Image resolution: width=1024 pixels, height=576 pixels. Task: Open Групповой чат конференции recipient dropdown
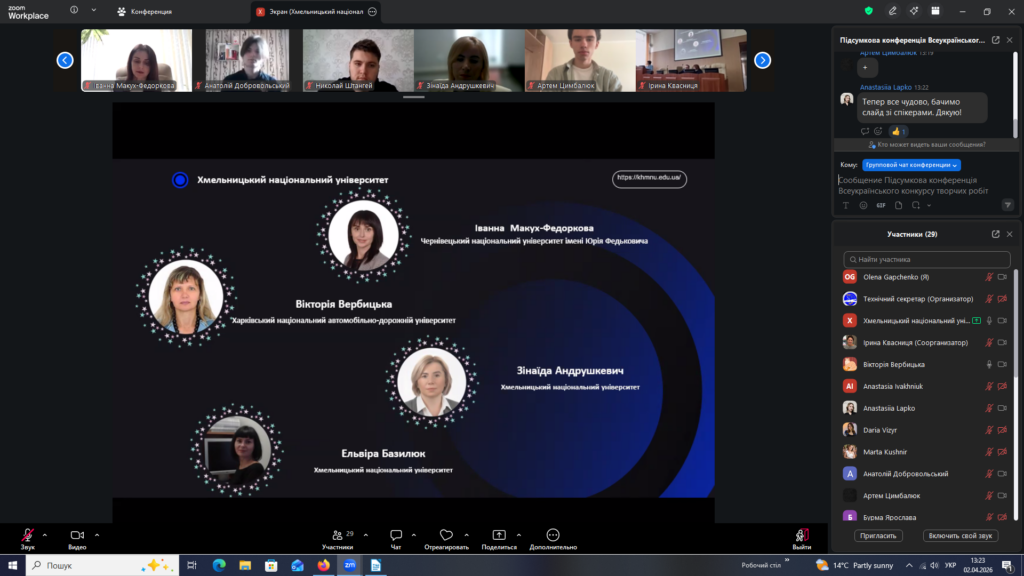(925, 165)
